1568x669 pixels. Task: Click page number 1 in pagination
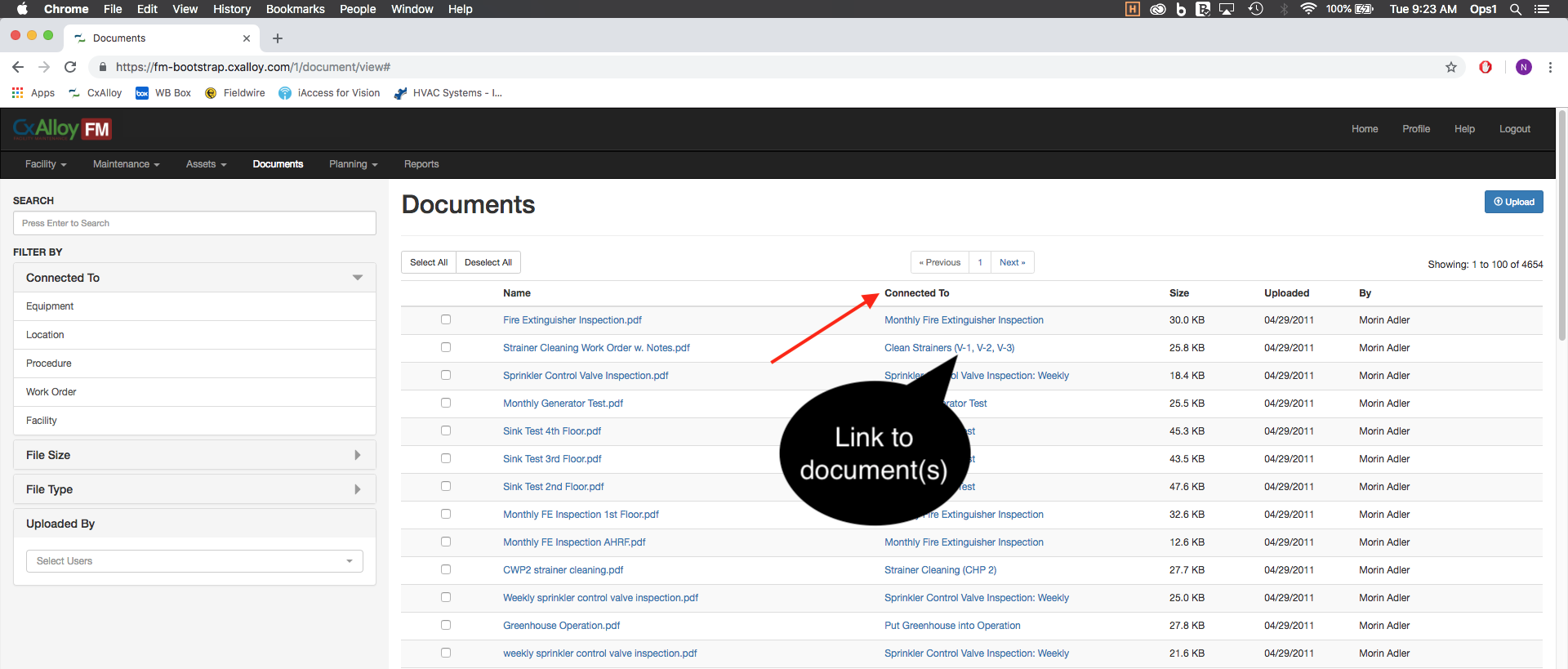[980, 262]
